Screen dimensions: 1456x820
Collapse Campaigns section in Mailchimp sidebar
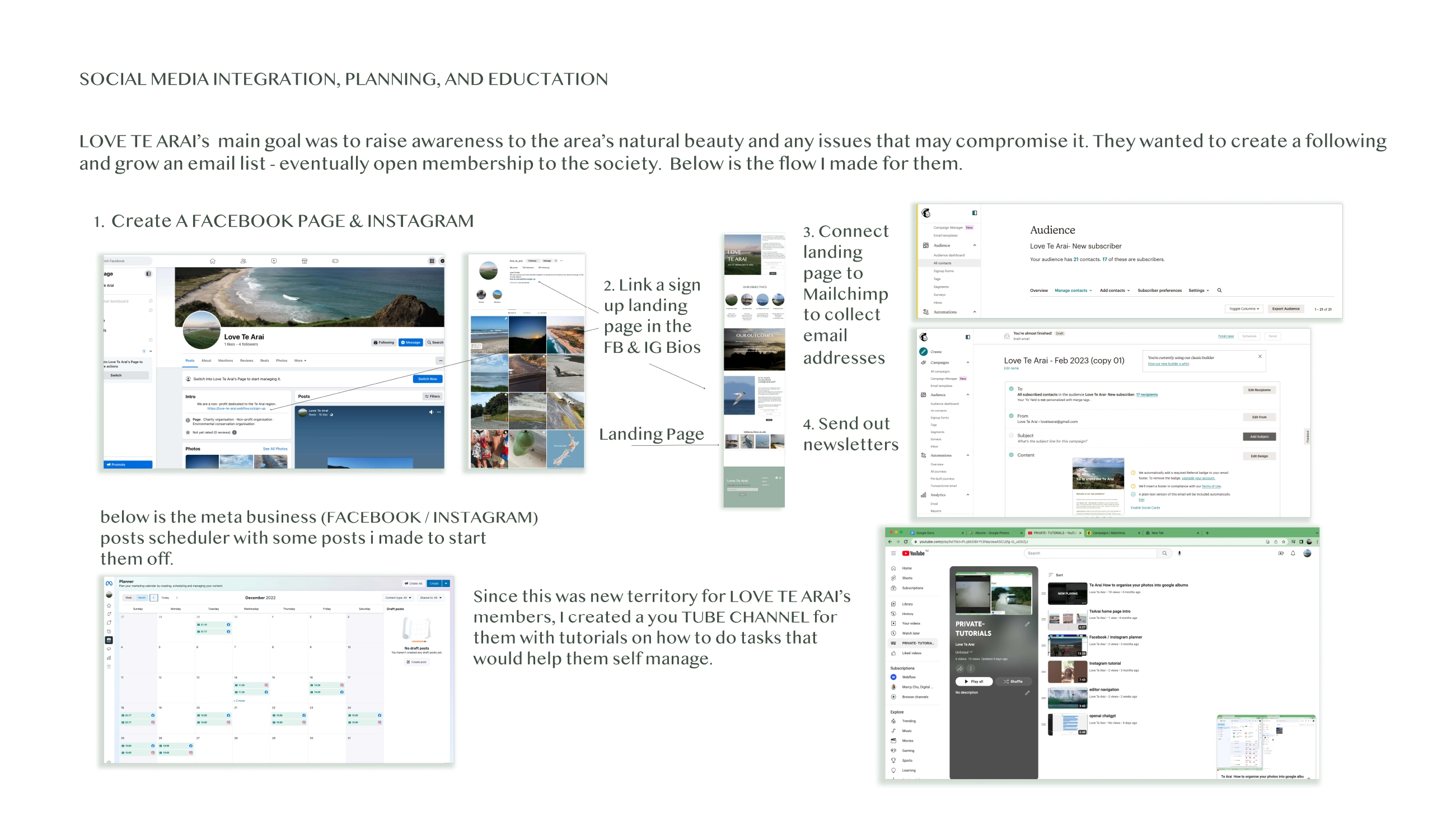coord(968,362)
